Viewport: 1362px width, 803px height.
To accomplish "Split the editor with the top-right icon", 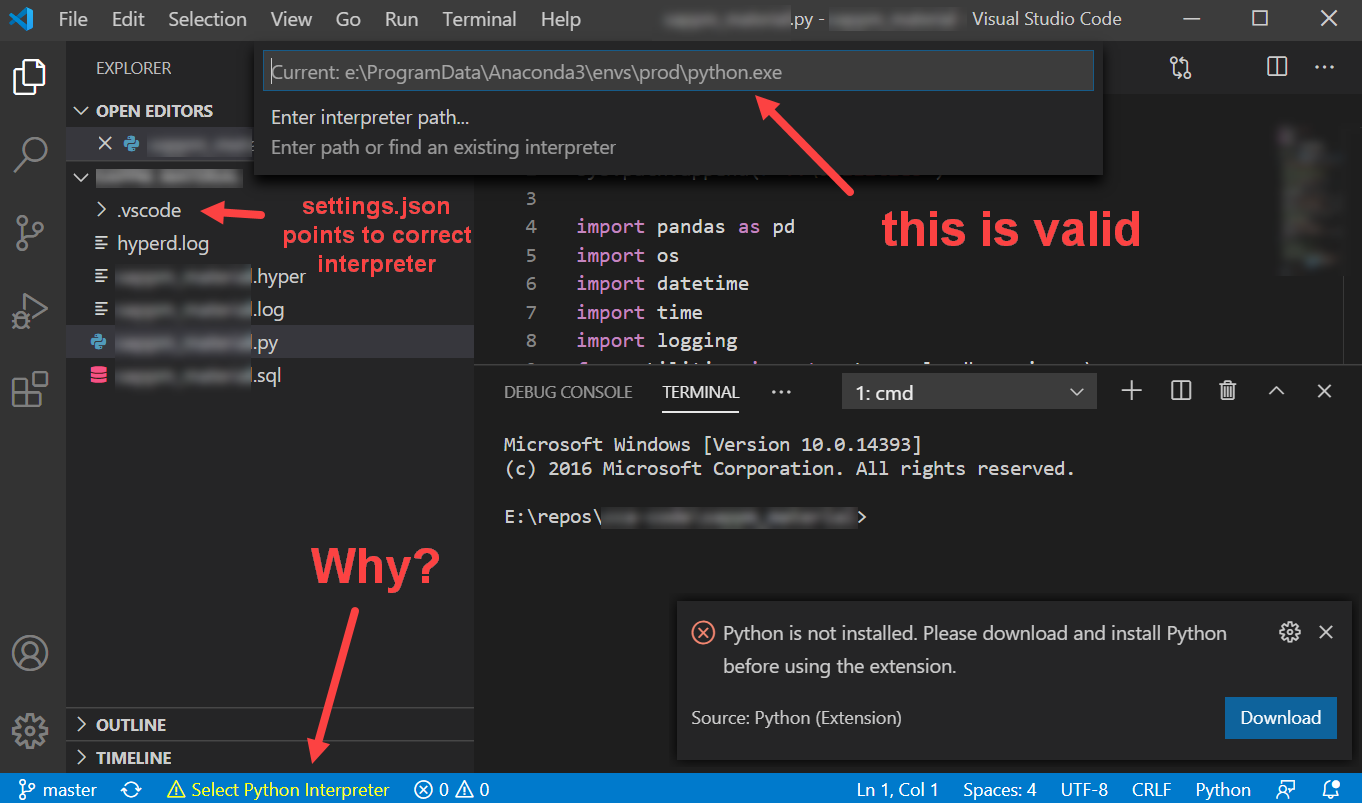I will tap(1276, 67).
